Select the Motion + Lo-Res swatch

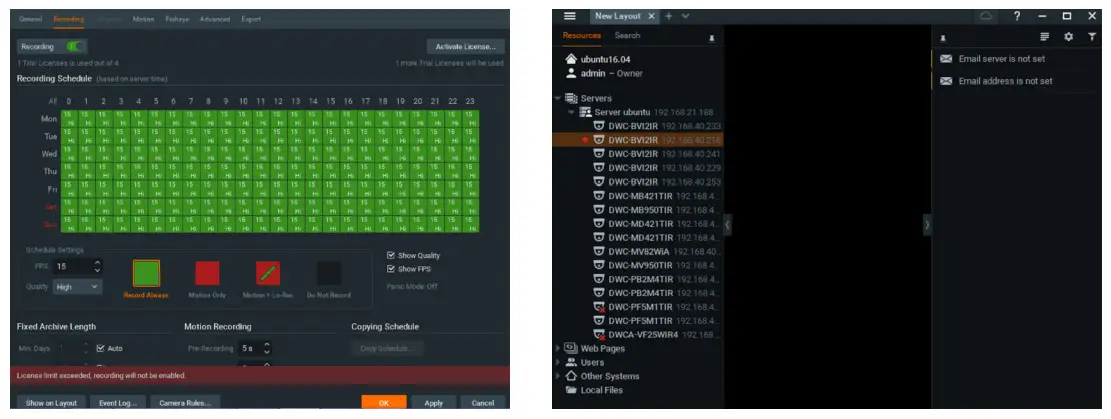click(268, 274)
